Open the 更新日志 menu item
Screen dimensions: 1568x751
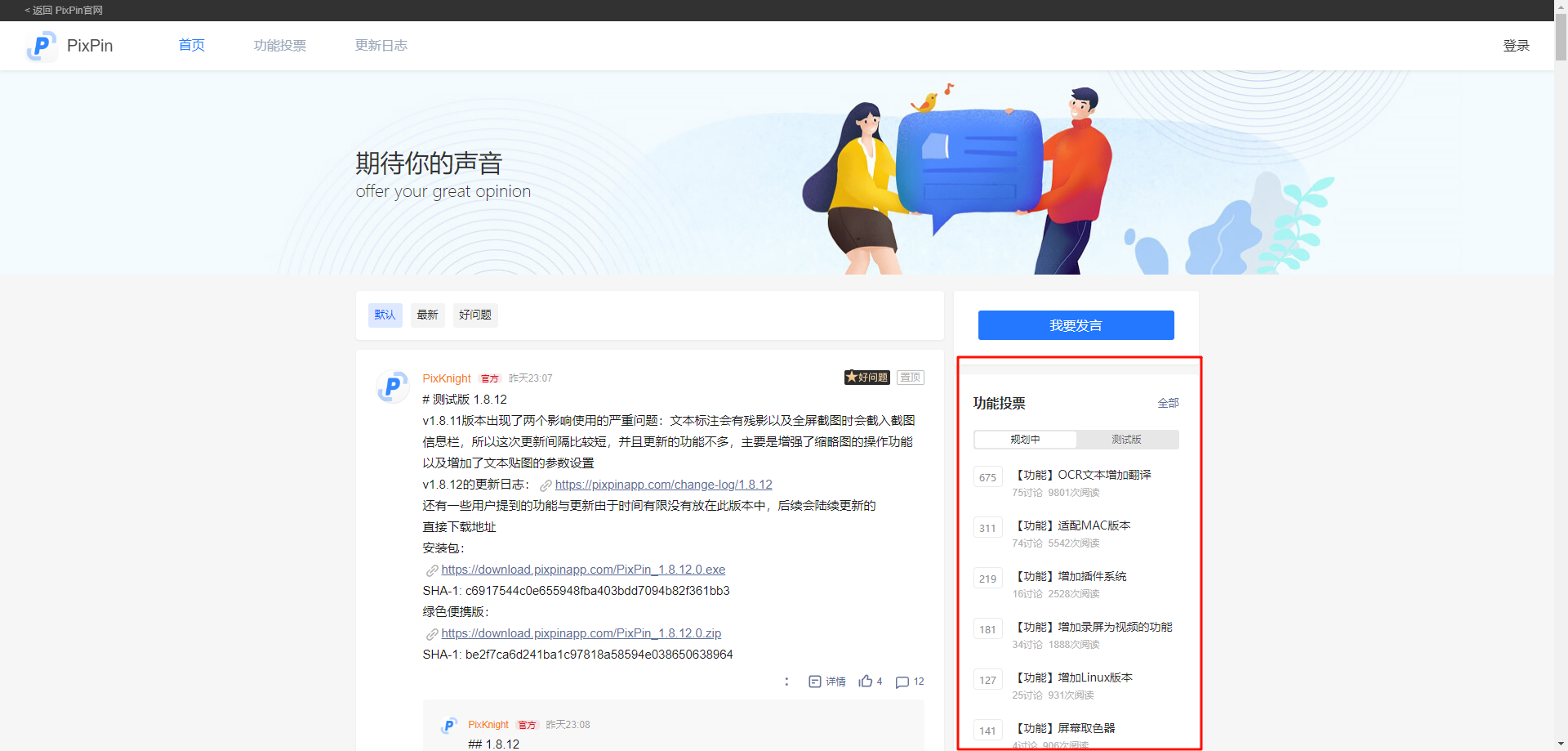(x=381, y=46)
